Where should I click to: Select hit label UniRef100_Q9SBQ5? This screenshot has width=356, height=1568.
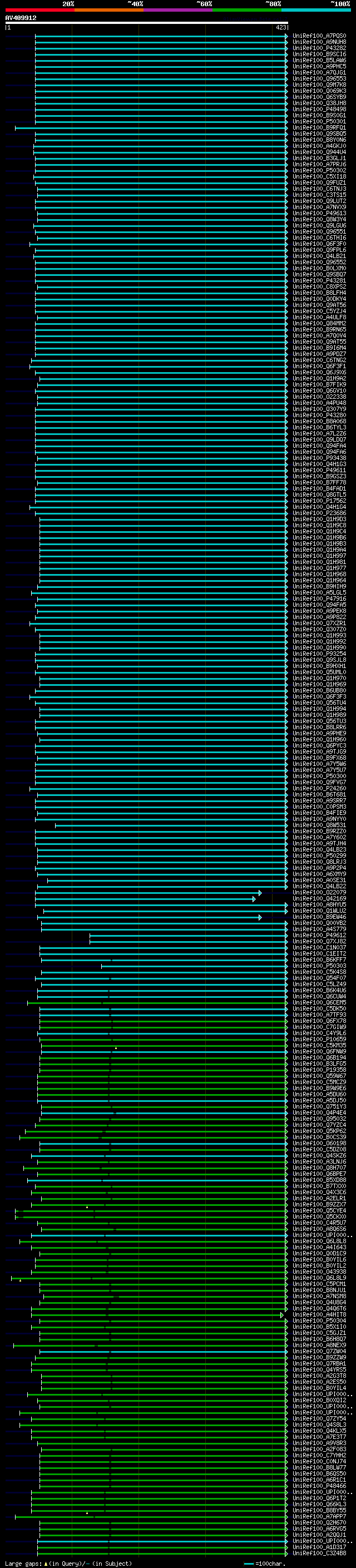pyautogui.click(x=319, y=134)
